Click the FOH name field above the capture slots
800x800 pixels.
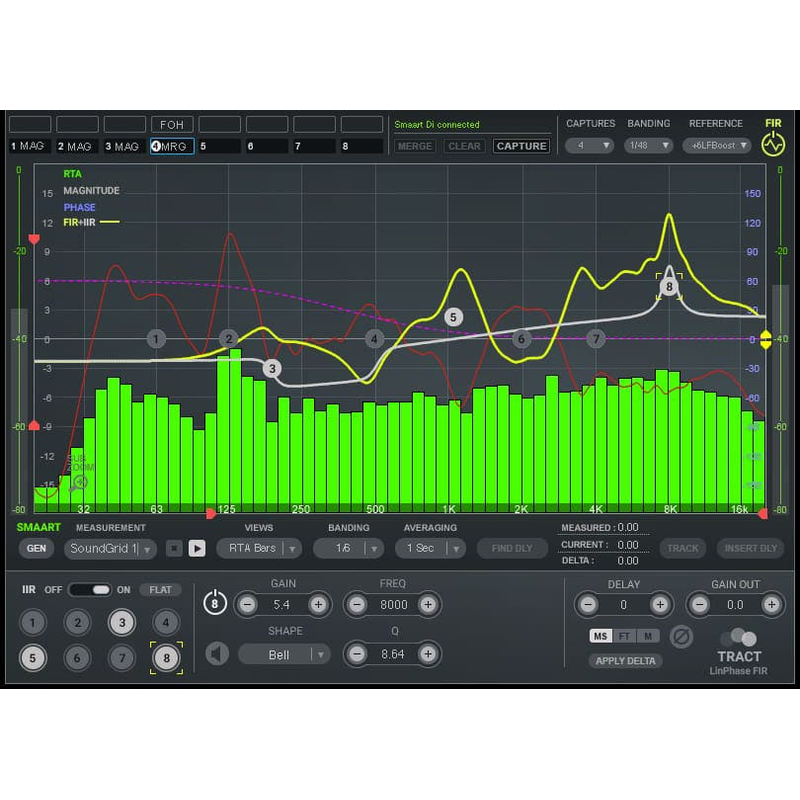pos(172,124)
